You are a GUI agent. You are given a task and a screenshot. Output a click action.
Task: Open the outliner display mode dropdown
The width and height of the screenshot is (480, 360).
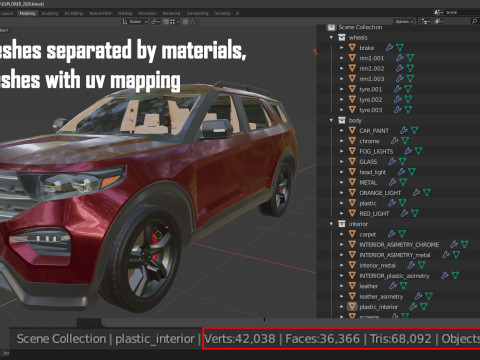[426, 21]
